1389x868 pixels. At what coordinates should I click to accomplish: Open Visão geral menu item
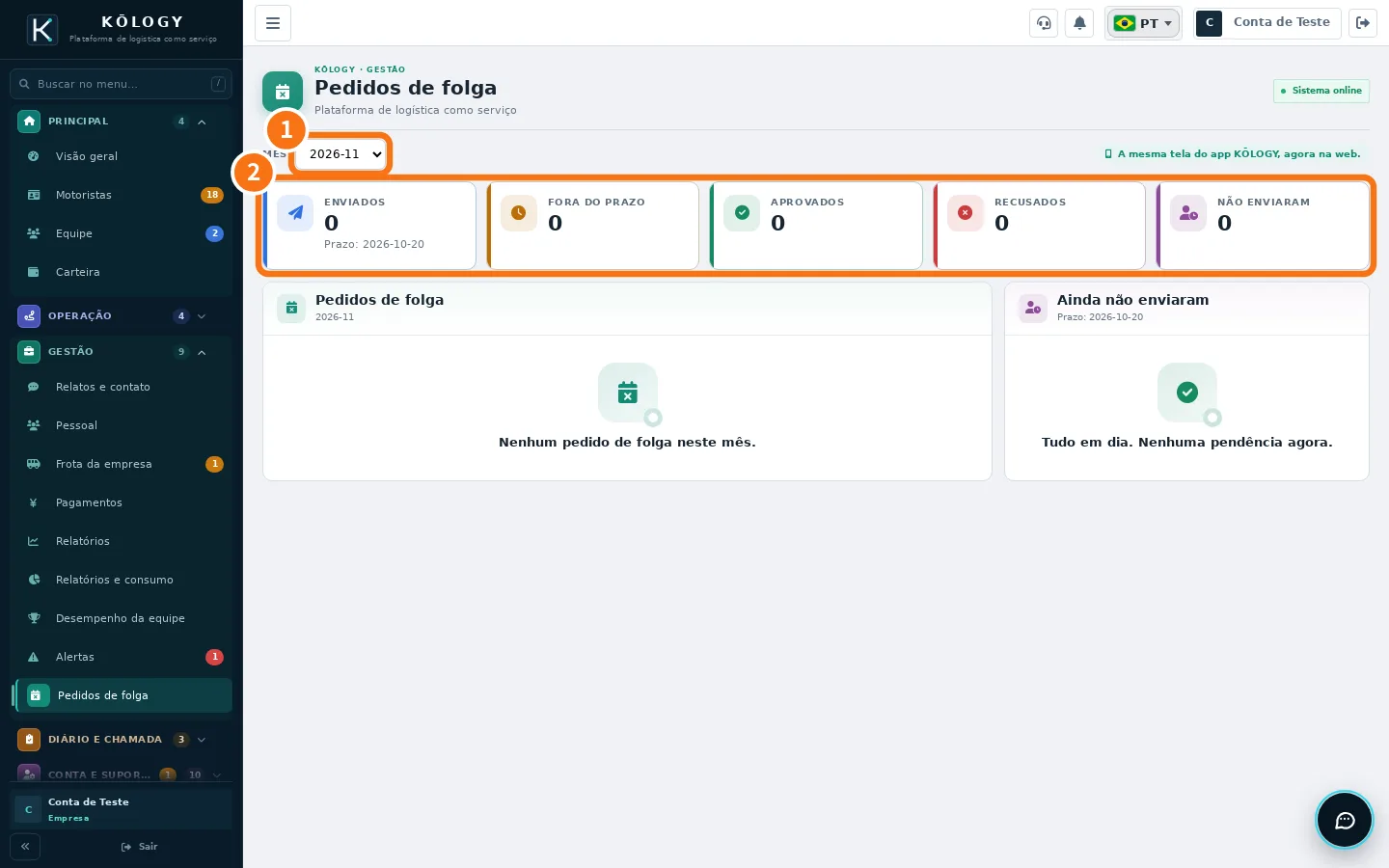click(122, 156)
